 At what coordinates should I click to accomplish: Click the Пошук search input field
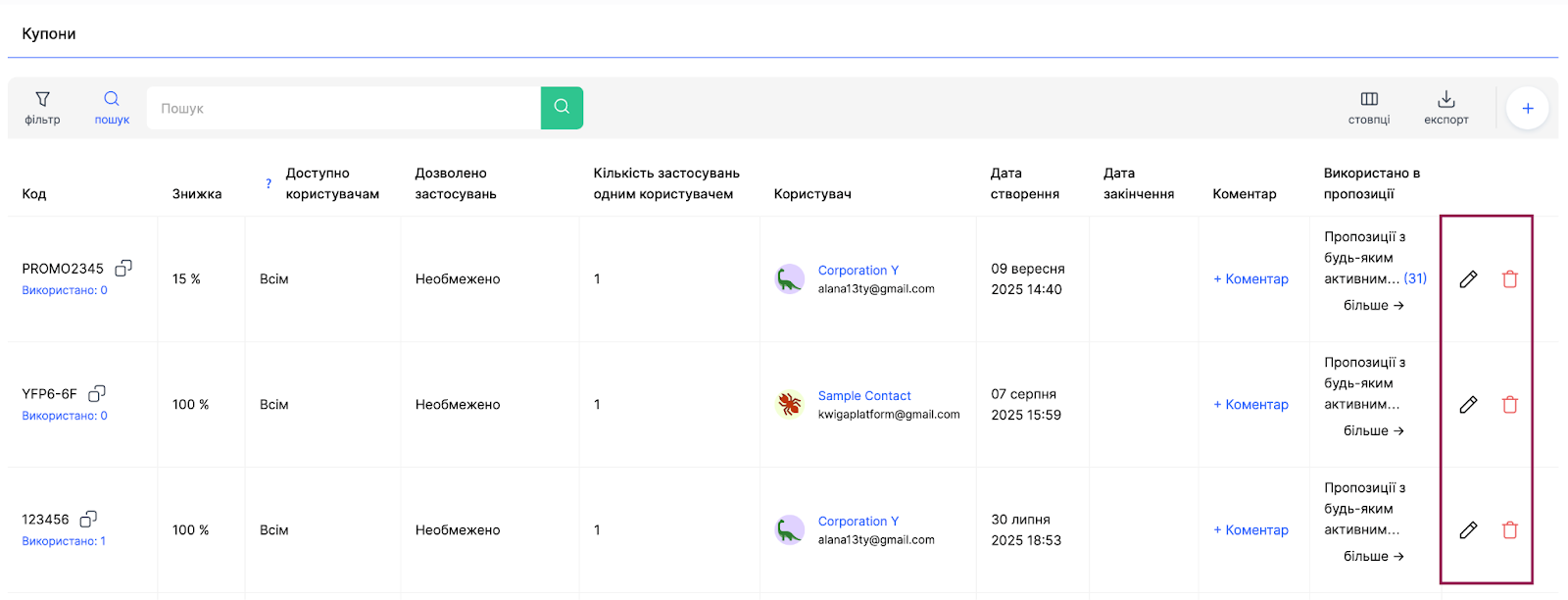(343, 109)
